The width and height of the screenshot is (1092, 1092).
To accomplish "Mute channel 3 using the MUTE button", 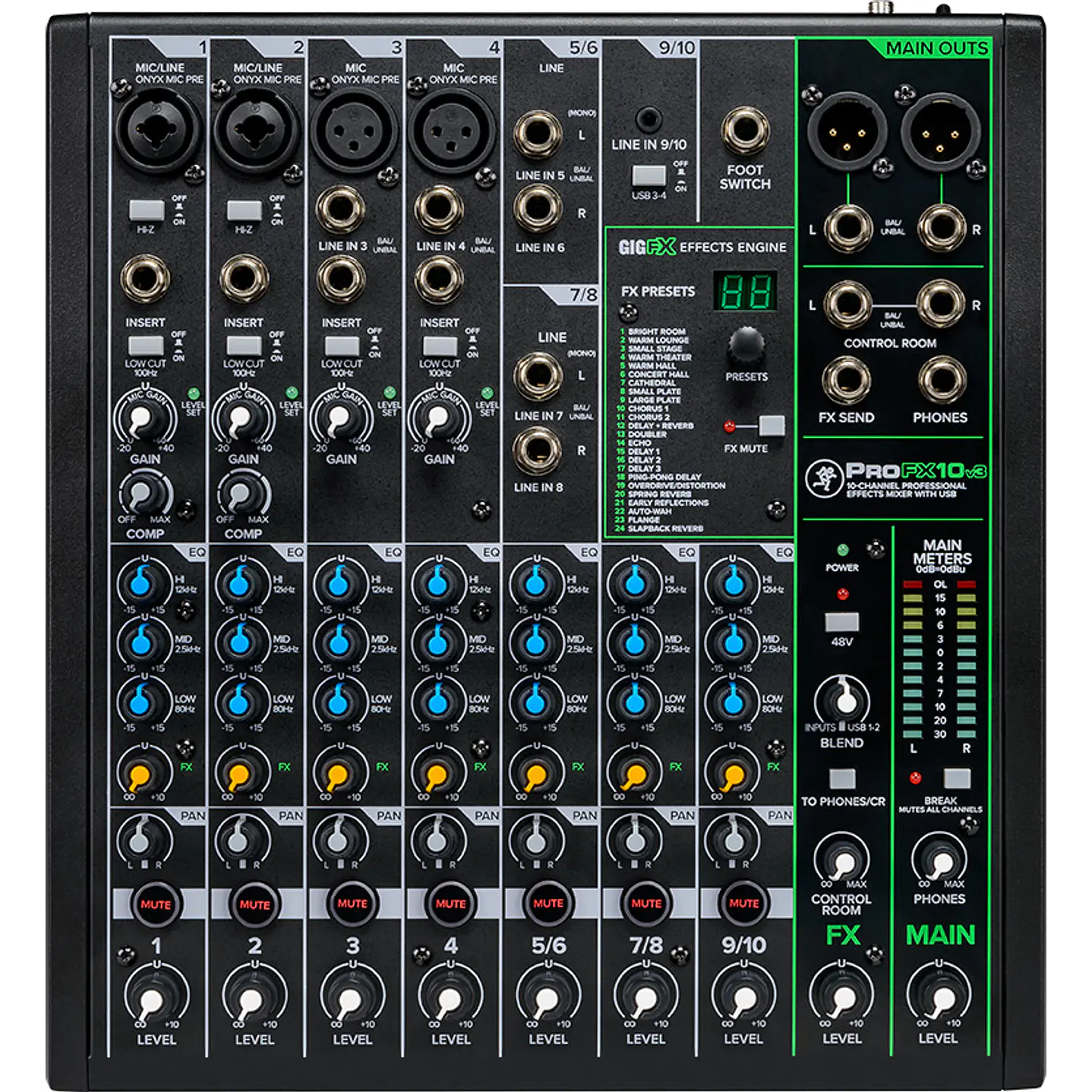I will pos(352,904).
